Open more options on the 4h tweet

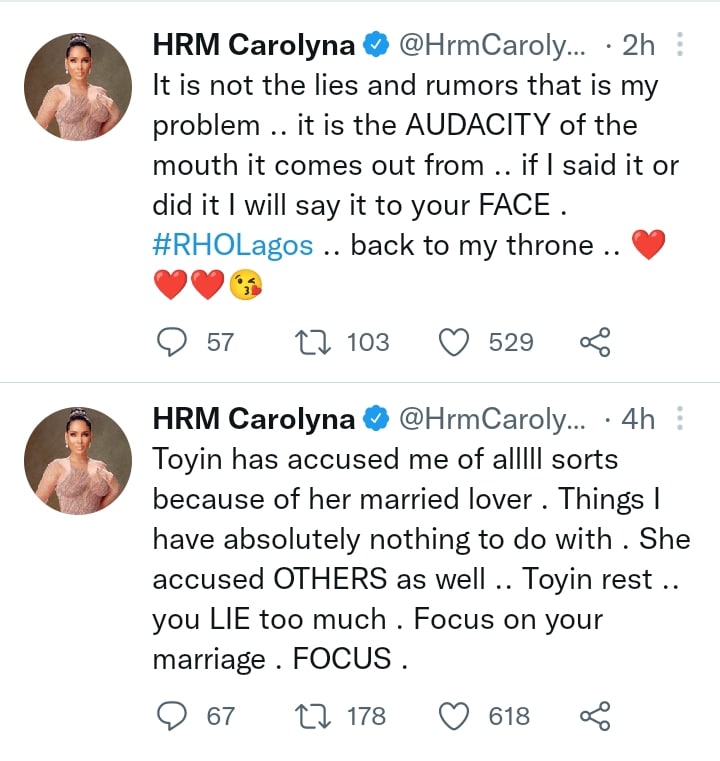(681, 418)
